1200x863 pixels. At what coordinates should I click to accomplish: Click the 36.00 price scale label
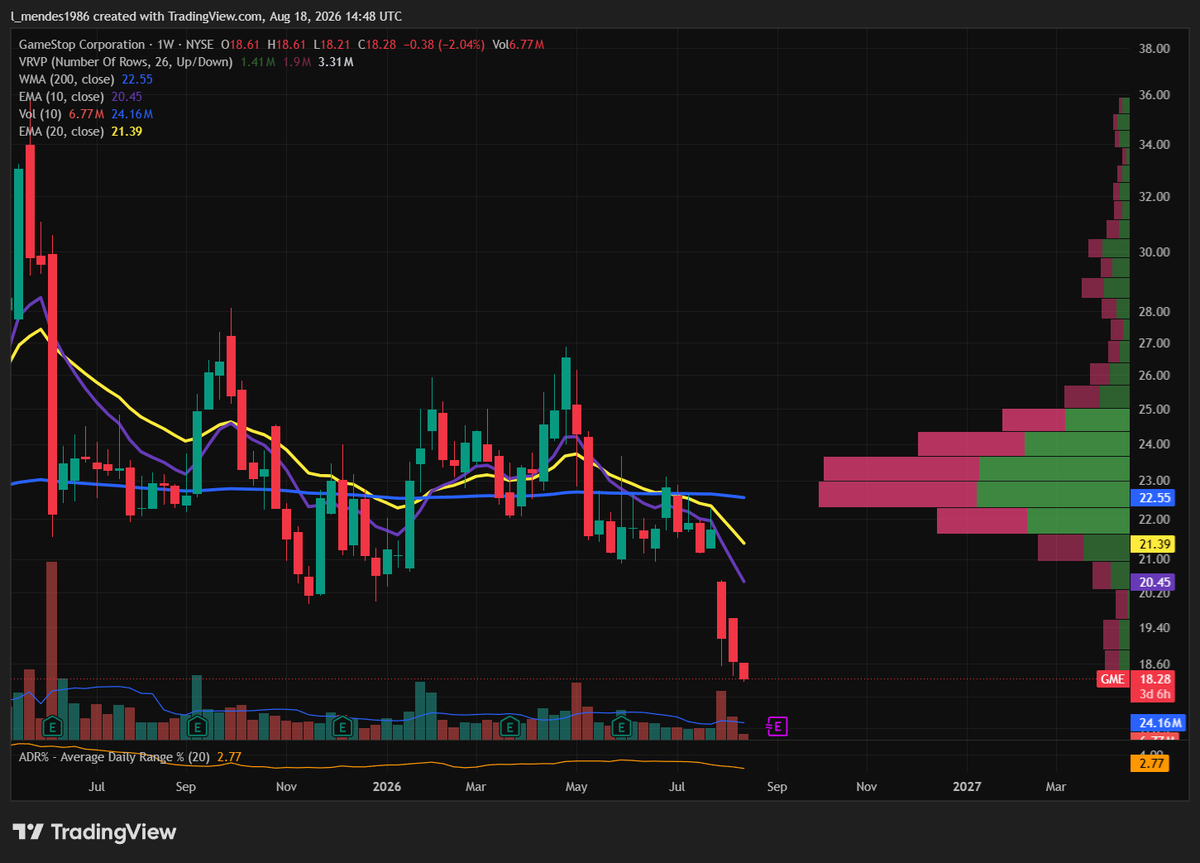pyautogui.click(x=1155, y=96)
